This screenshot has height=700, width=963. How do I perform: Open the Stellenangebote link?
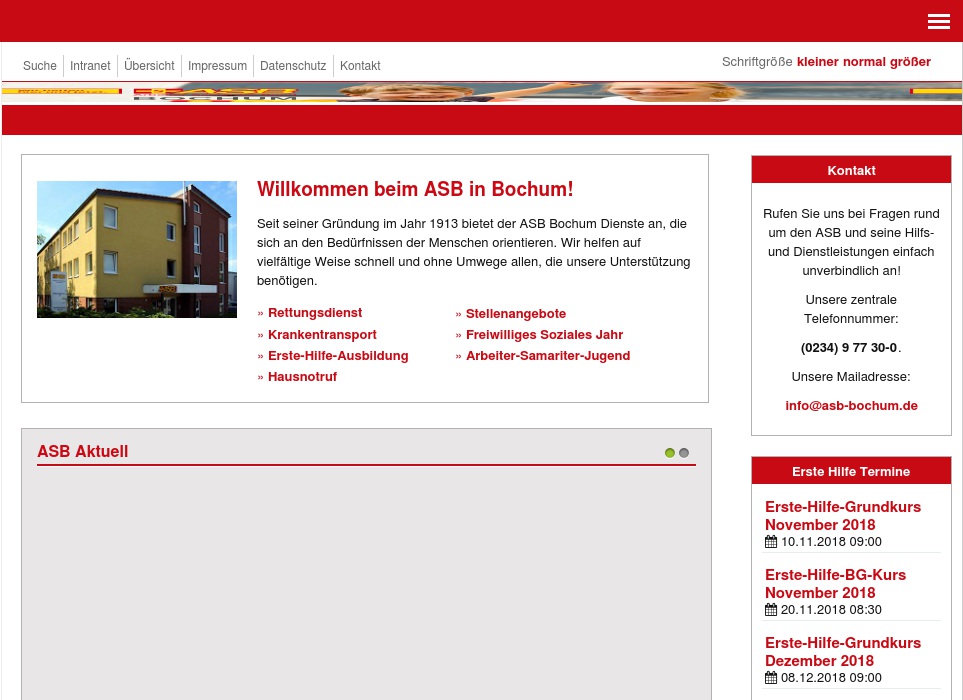(516, 314)
